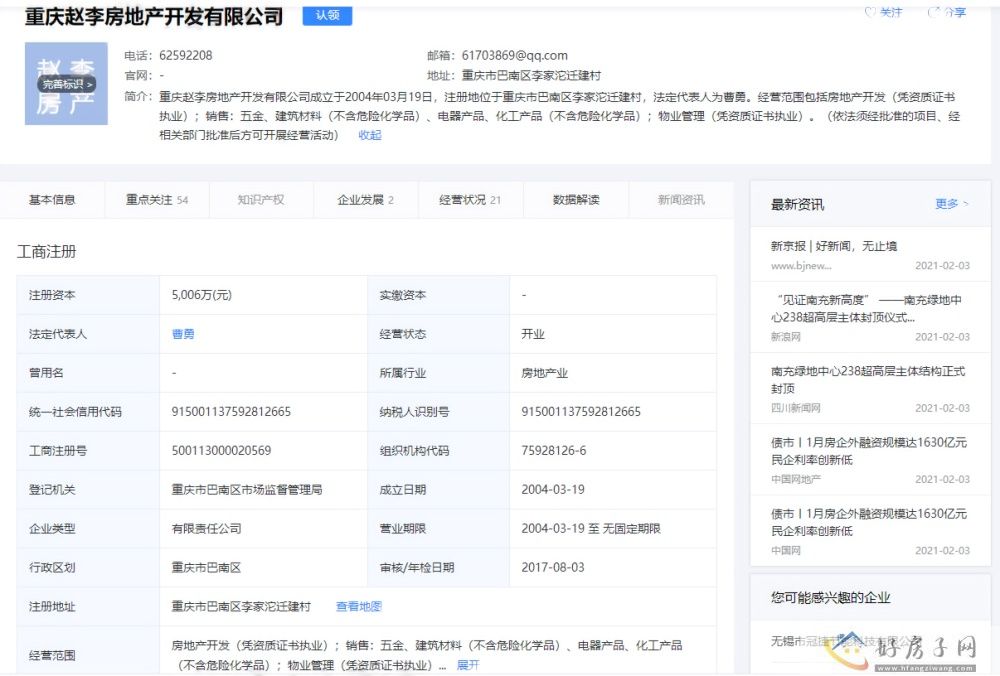Screen dimensions: 1000x676
Task: Select the 新闻资讯 tab
Action: point(681,200)
